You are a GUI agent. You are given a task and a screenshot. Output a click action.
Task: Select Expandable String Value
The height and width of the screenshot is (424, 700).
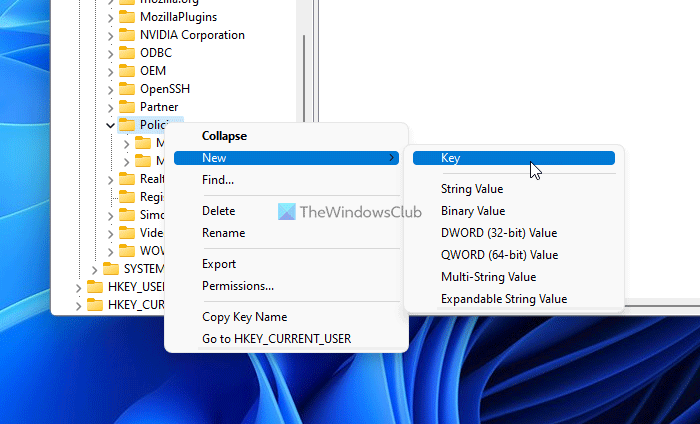[514, 299]
